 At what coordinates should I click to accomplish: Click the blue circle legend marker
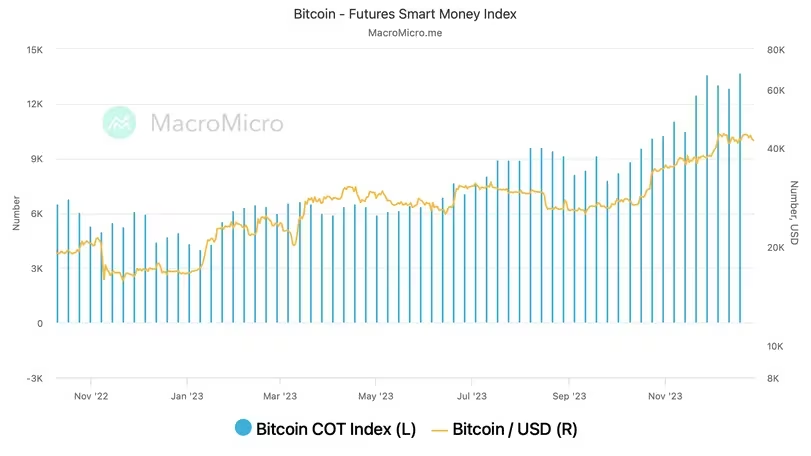point(243,428)
